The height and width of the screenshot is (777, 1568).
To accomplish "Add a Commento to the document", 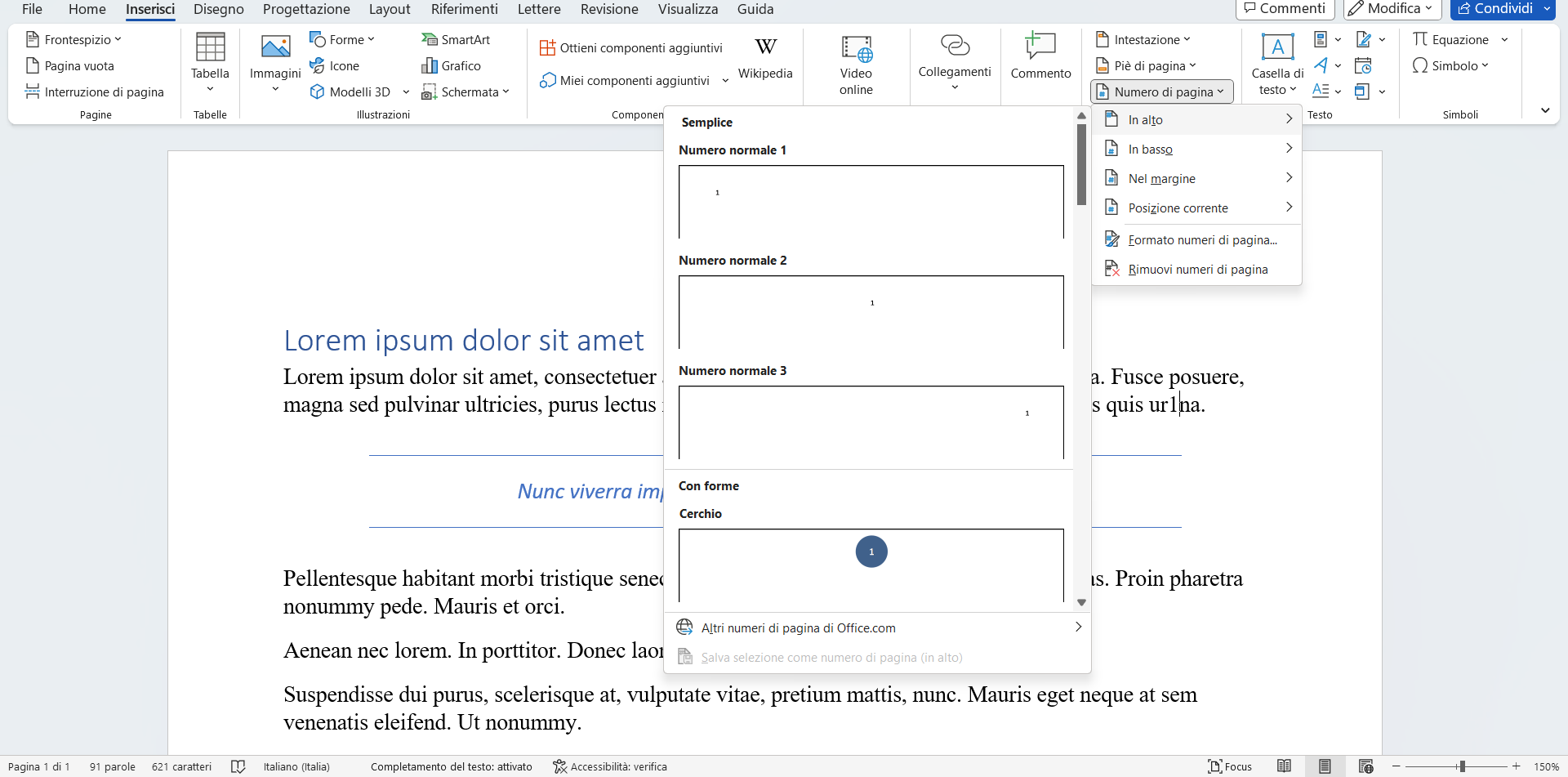I will 1040,57.
